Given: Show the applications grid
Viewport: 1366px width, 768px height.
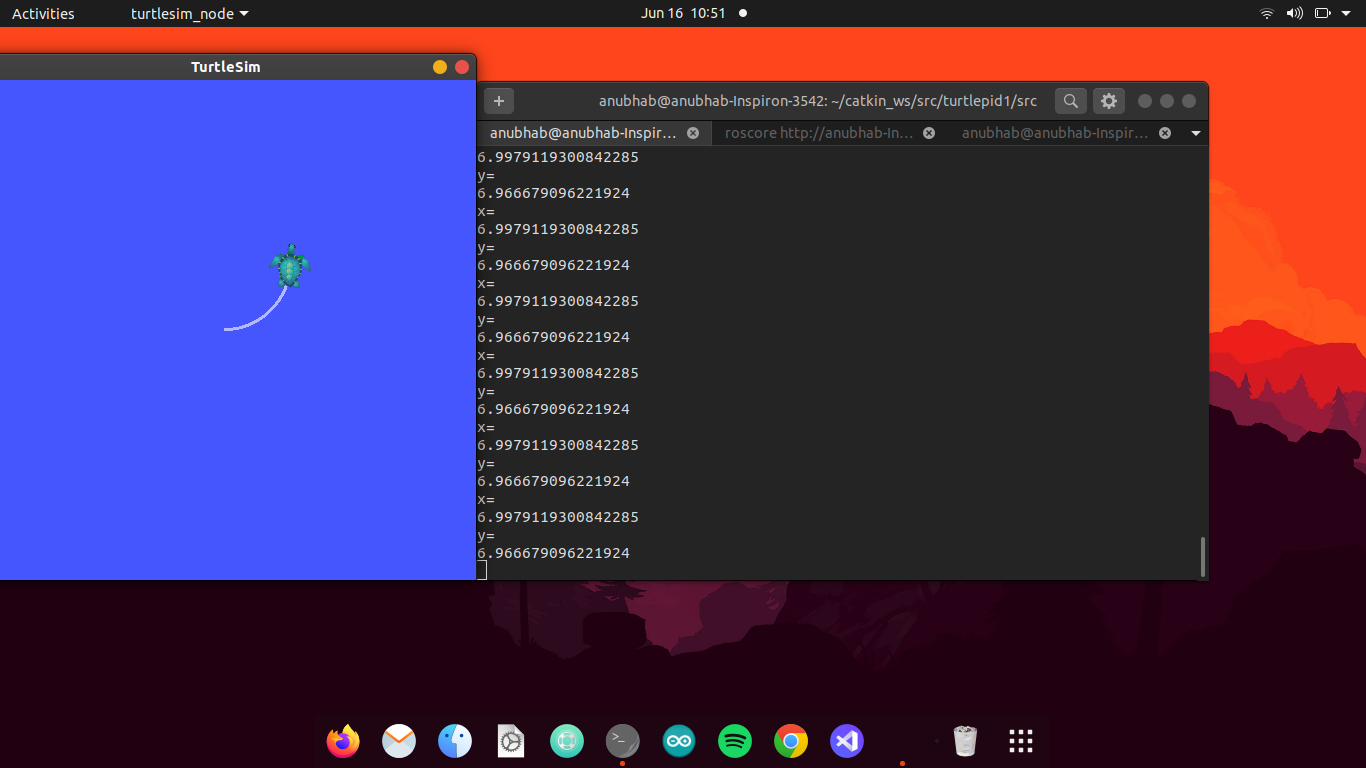Looking at the screenshot, I should coord(1019,741).
